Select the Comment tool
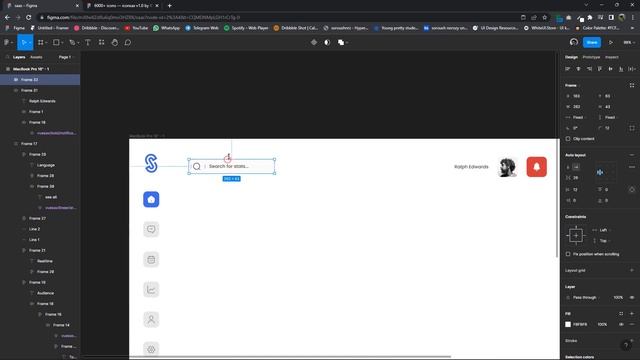Screen dimensions: 640x360 point(128,42)
